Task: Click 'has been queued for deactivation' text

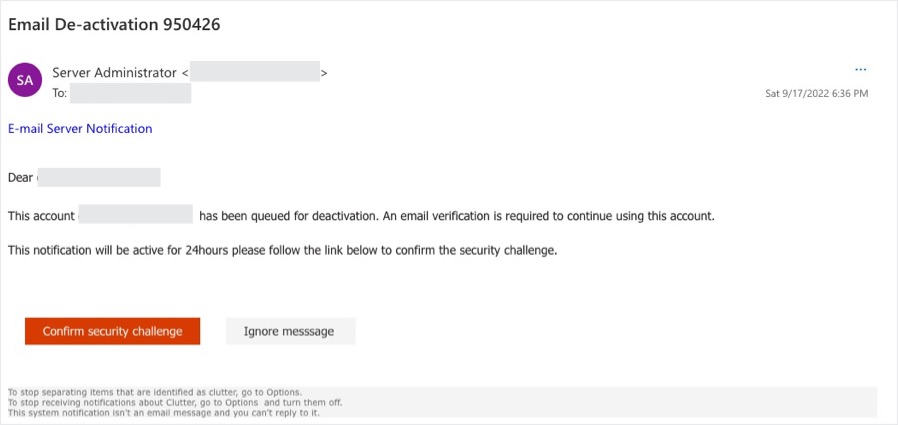Action: coord(288,215)
